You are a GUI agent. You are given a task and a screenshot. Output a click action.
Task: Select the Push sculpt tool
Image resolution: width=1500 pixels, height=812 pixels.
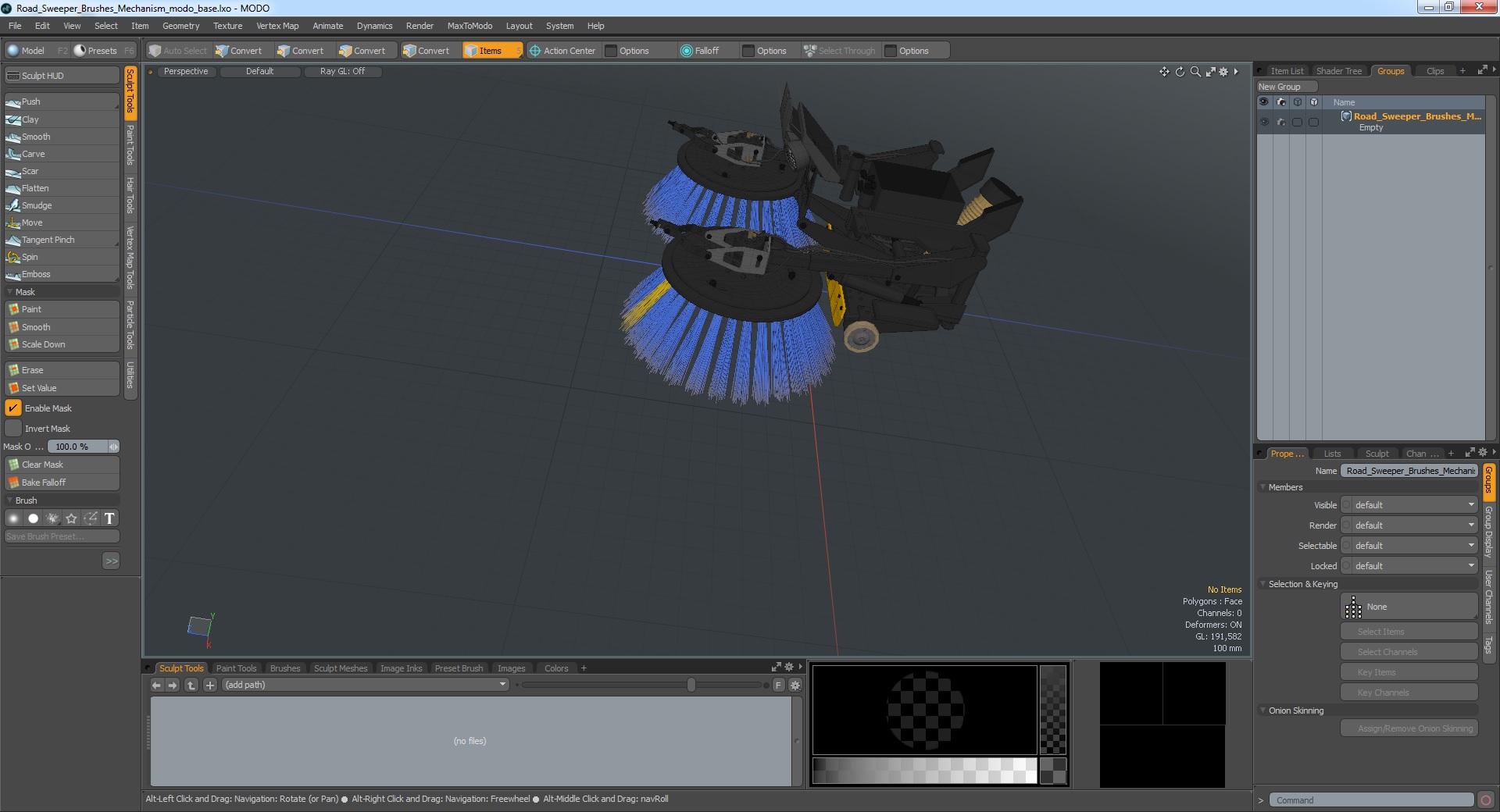point(62,101)
